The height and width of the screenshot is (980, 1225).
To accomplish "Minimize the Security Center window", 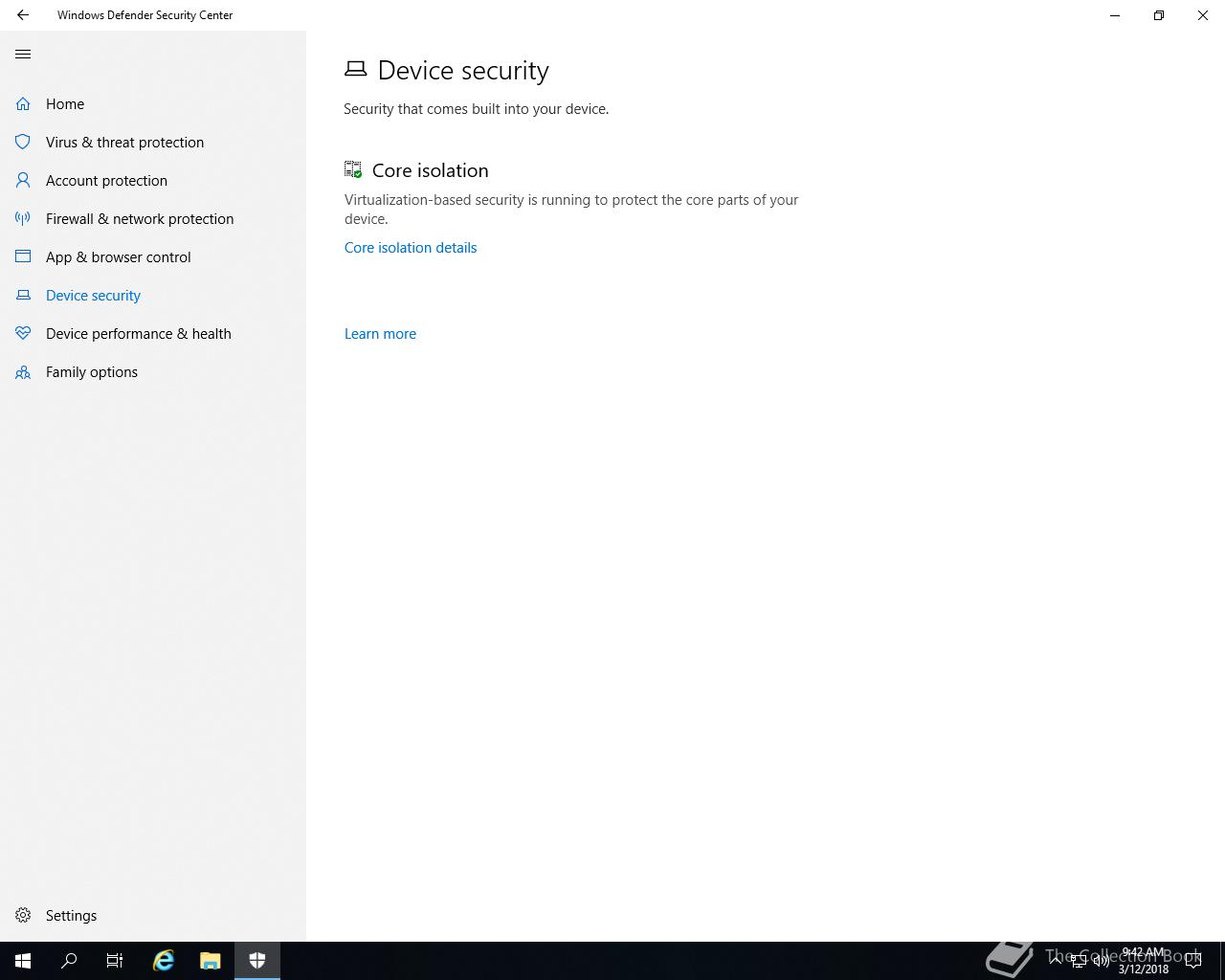I will pos(1115,15).
